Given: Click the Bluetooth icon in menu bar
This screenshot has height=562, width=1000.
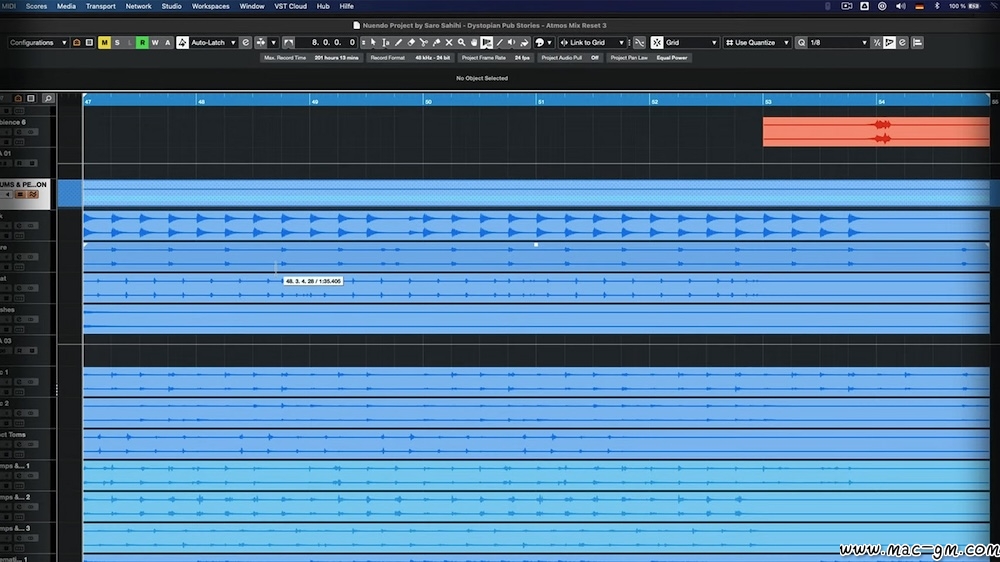Looking at the screenshot, I should click(937, 6).
